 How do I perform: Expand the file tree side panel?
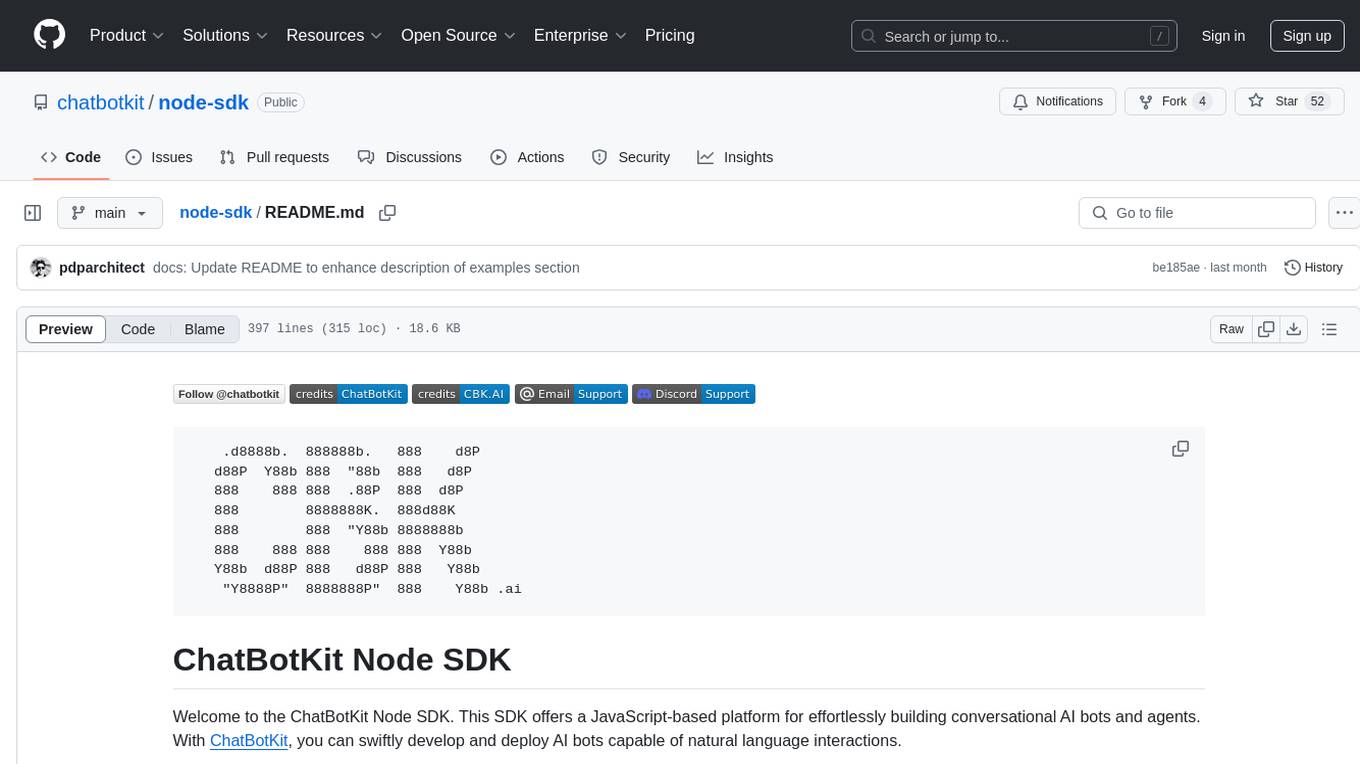33,213
